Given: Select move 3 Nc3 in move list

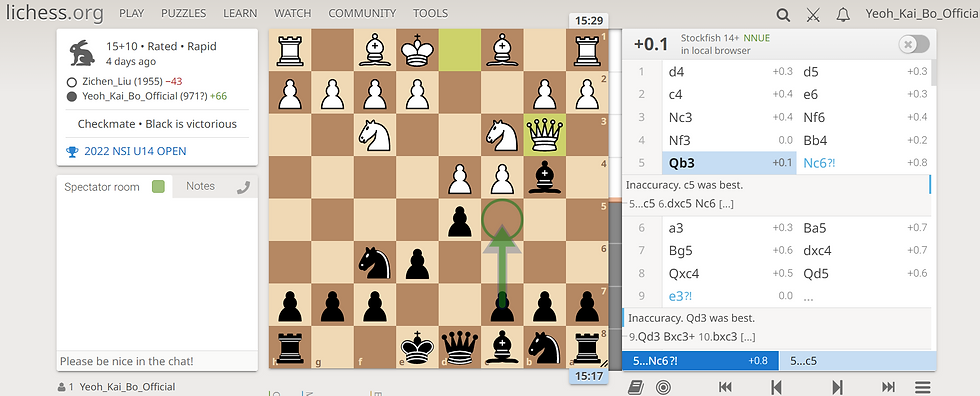Looking at the screenshot, I should [x=729, y=117].
